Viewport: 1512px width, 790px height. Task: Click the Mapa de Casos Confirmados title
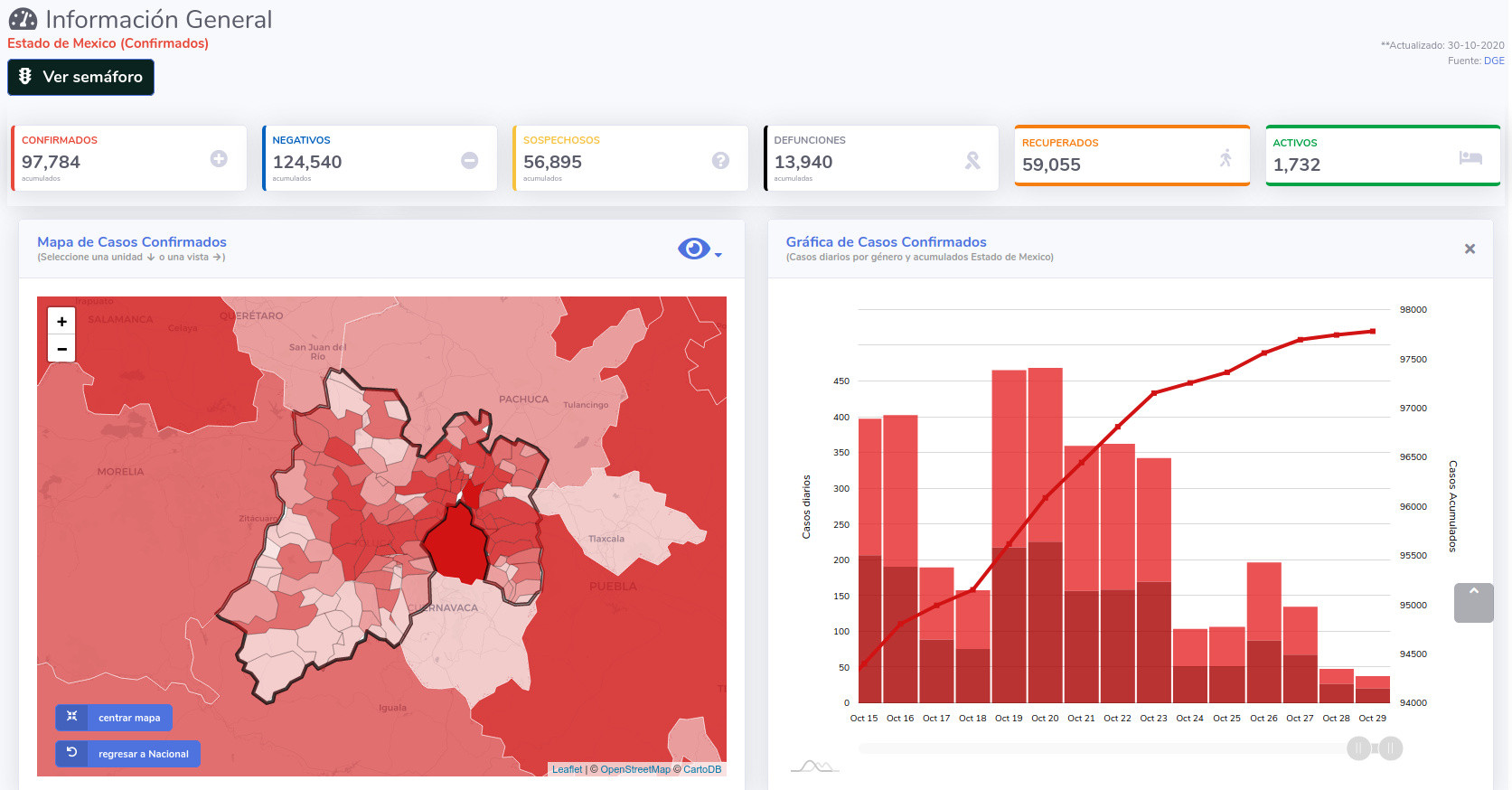coord(132,242)
